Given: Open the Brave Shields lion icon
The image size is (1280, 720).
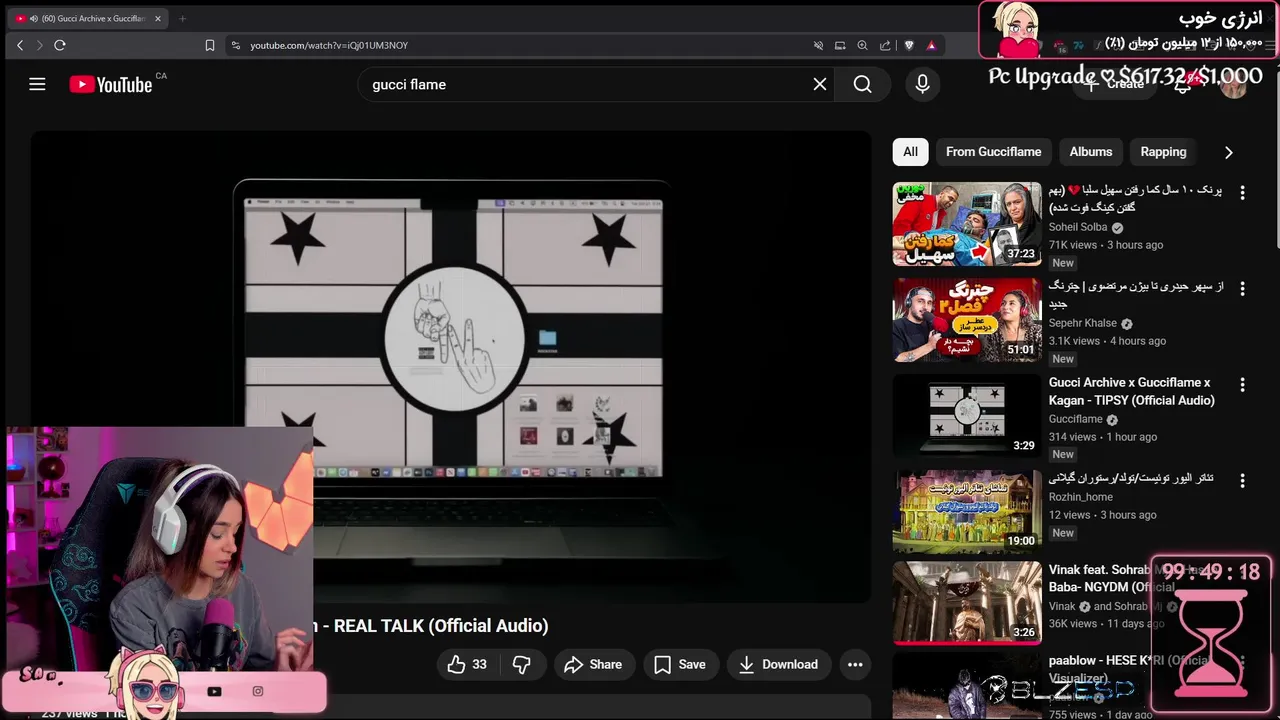Looking at the screenshot, I should (908, 45).
